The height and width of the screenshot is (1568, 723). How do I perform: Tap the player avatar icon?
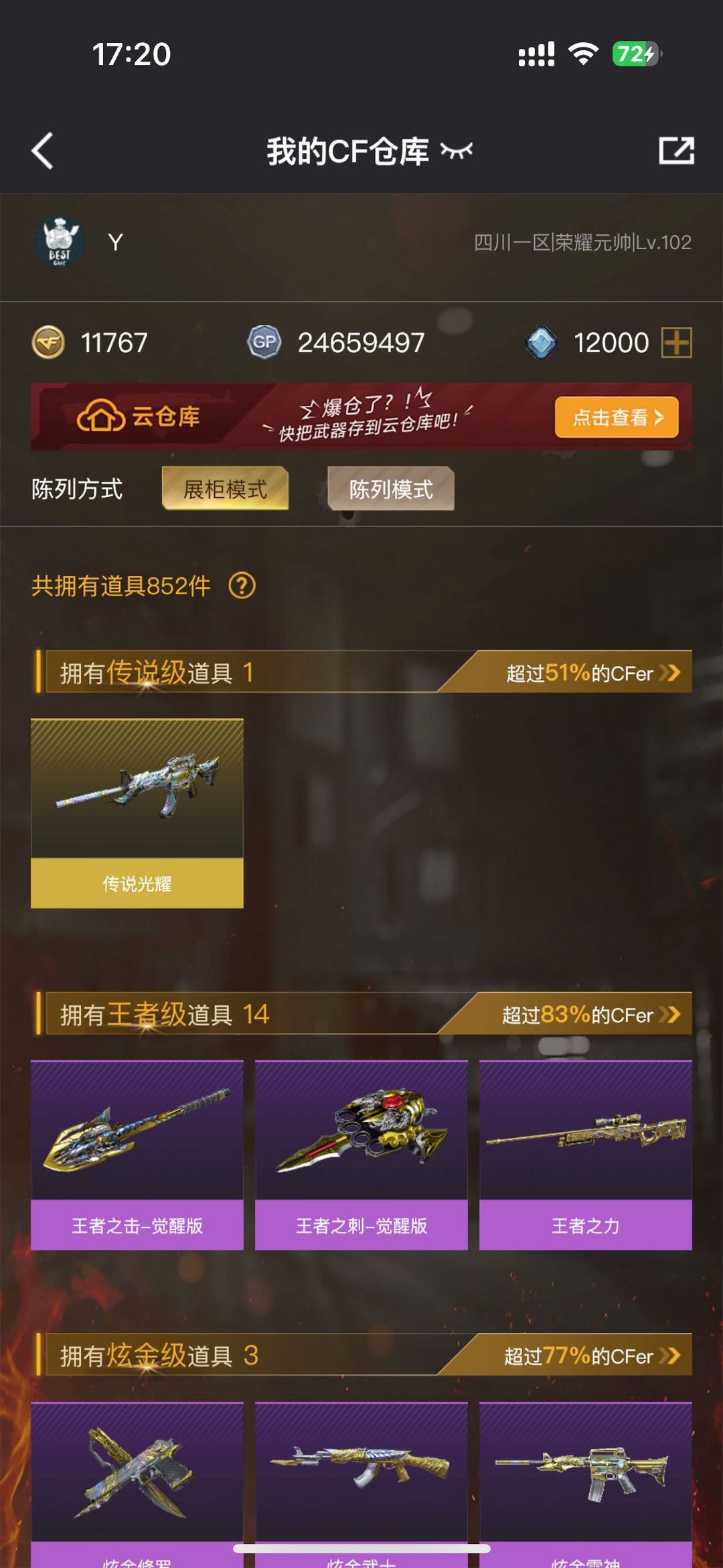(60, 242)
